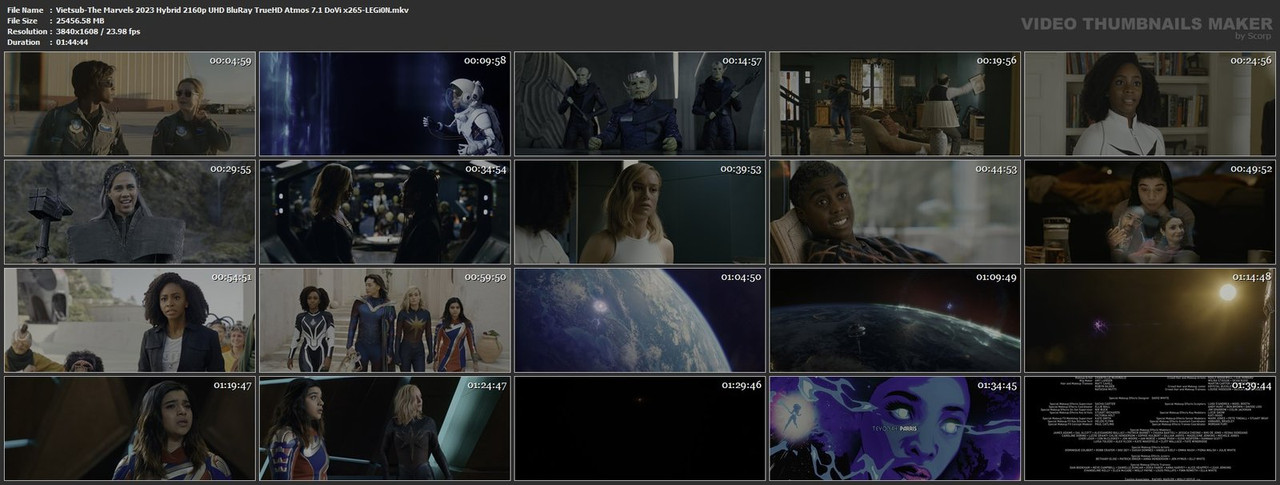Image resolution: width=1280 pixels, height=485 pixels.
Task: Open the credits thumbnail at 01:39:44
Action: pyautogui.click(x=1150, y=427)
